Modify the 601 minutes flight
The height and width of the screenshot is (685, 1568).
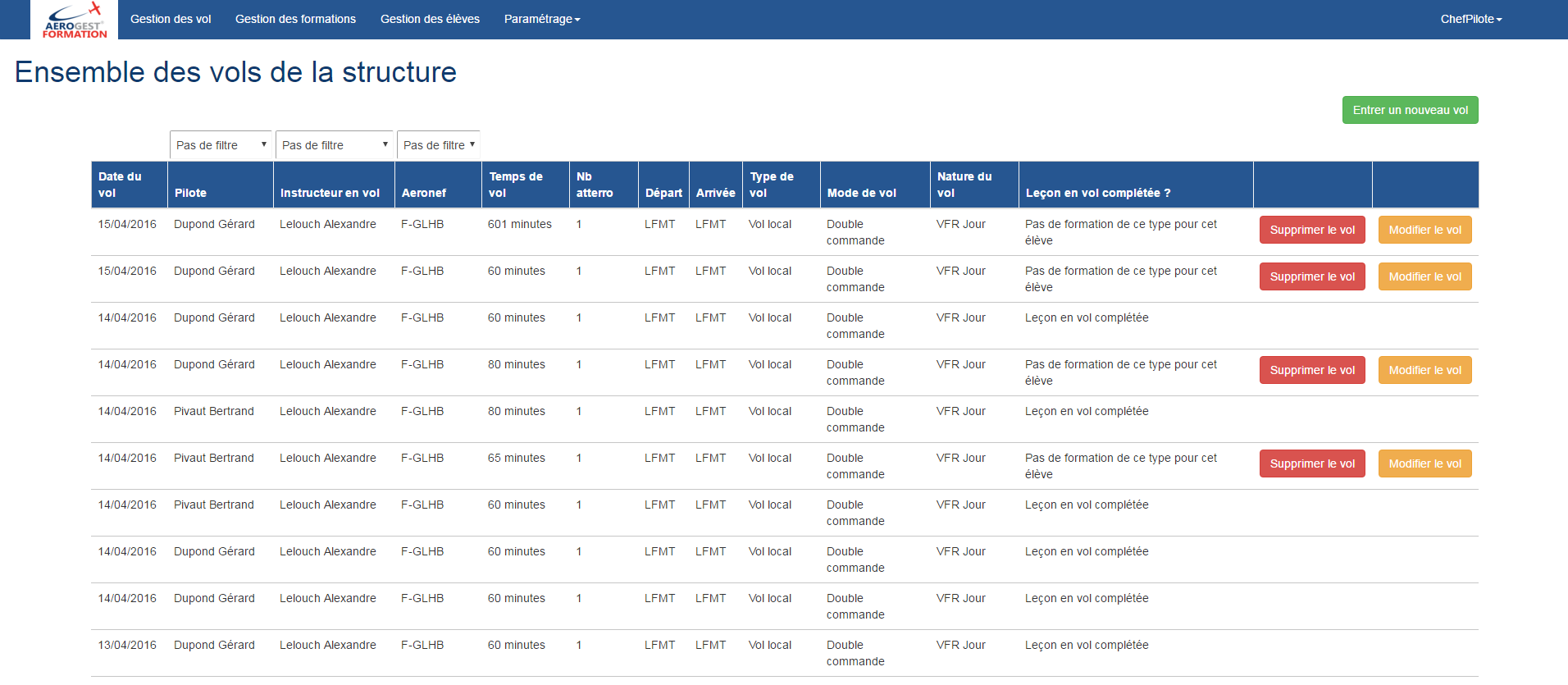tap(1424, 230)
